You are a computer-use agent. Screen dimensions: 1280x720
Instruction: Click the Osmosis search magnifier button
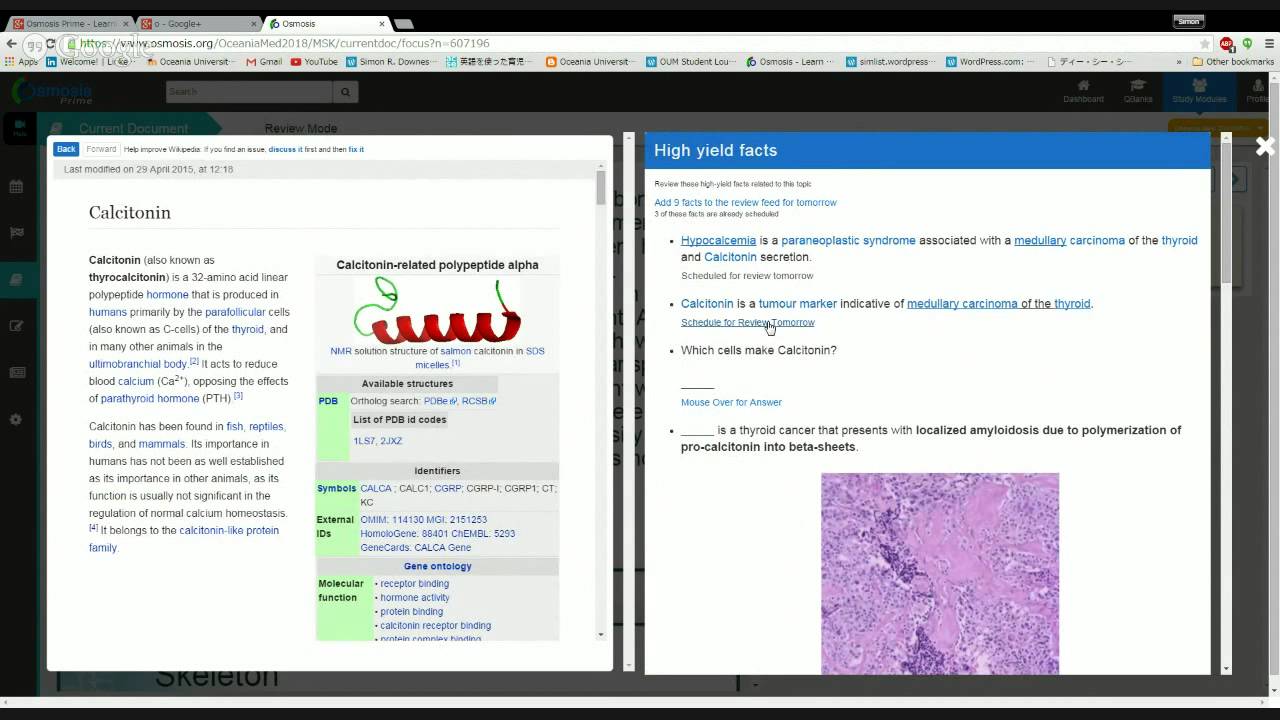pos(345,91)
